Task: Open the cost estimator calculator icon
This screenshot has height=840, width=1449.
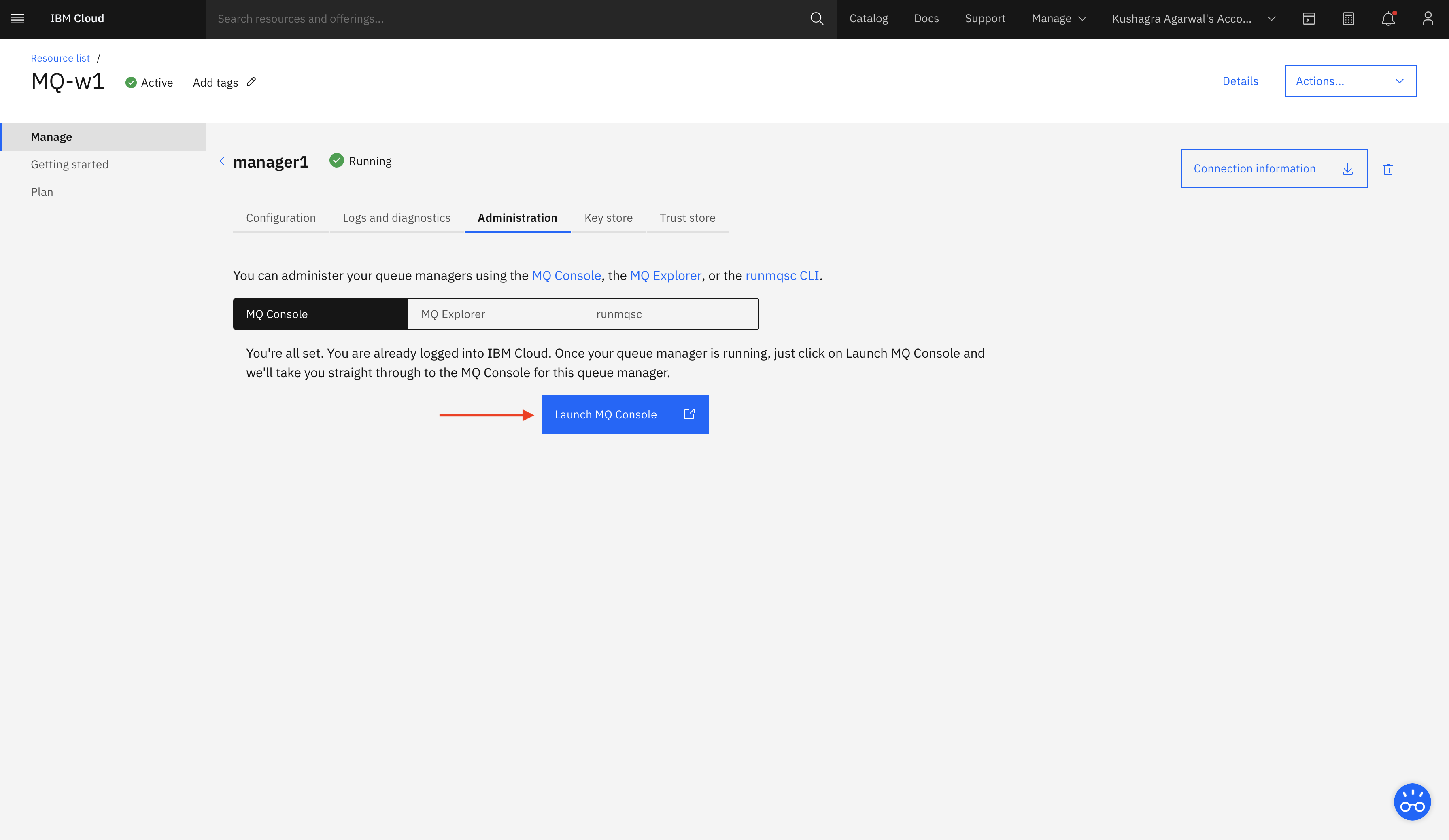Action: (1348, 18)
